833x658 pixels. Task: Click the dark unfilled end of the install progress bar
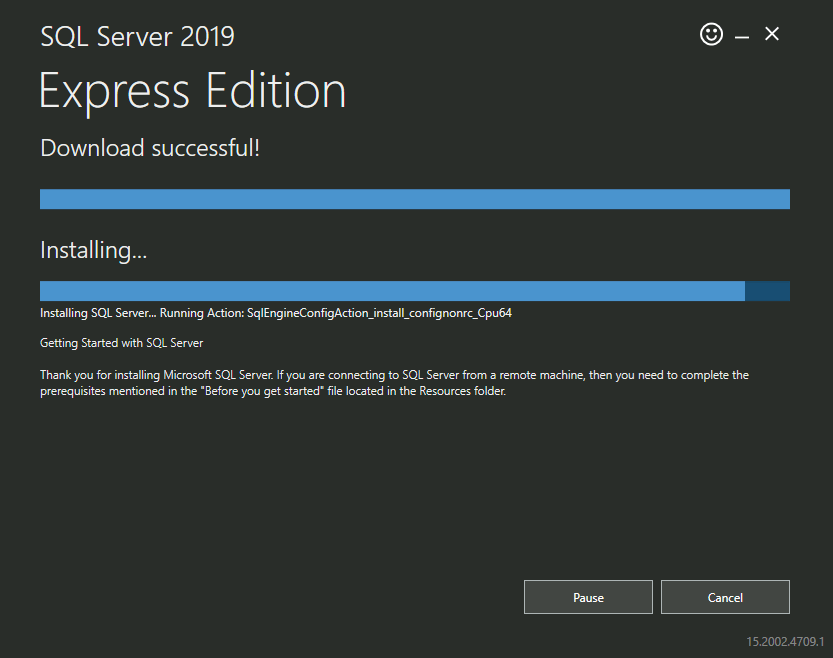coord(767,291)
